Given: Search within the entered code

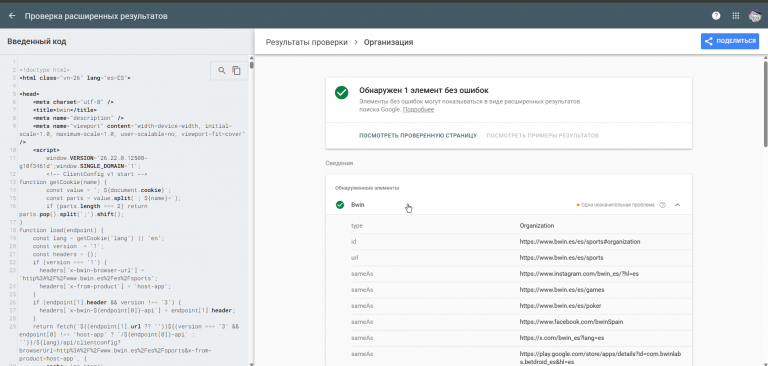Looking at the screenshot, I should pos(222,71).
